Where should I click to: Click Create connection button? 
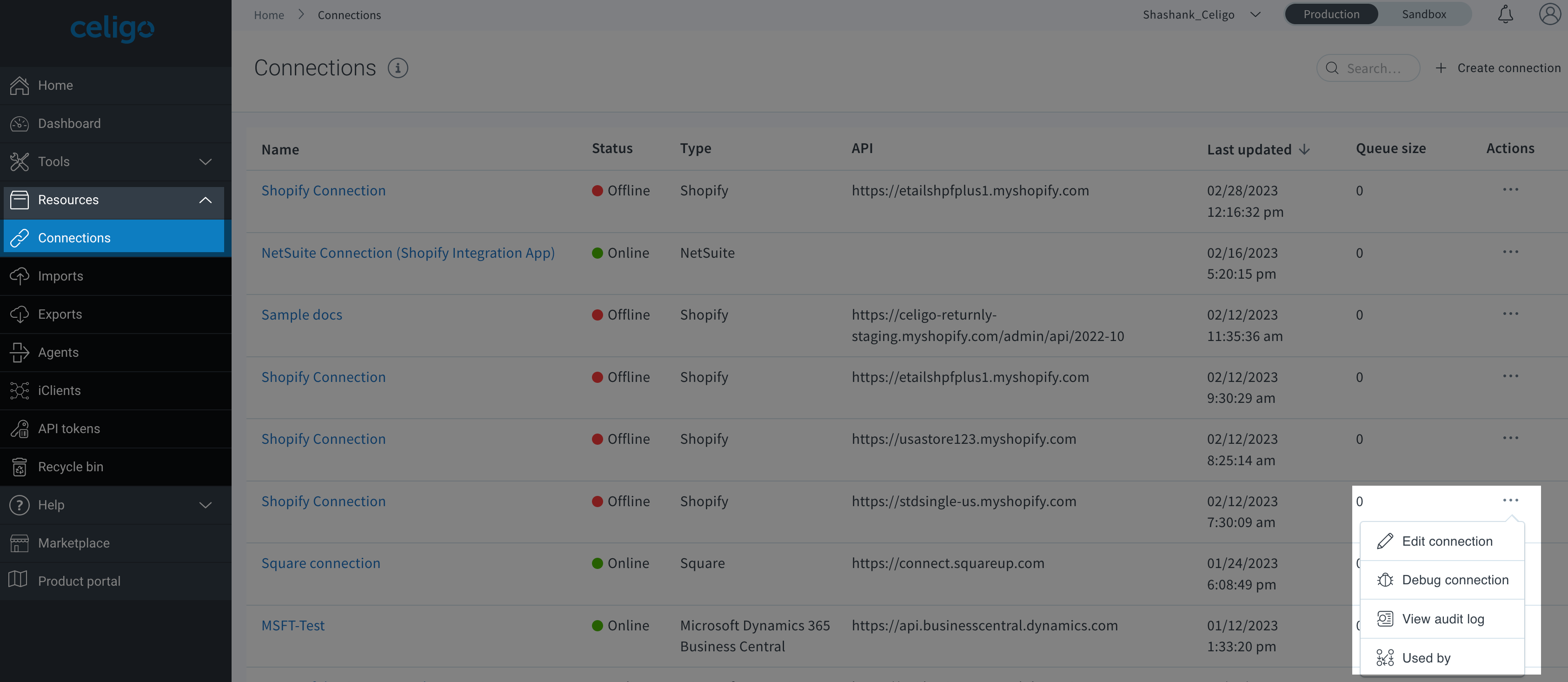pyautogui.click(x=1498, y=68)
